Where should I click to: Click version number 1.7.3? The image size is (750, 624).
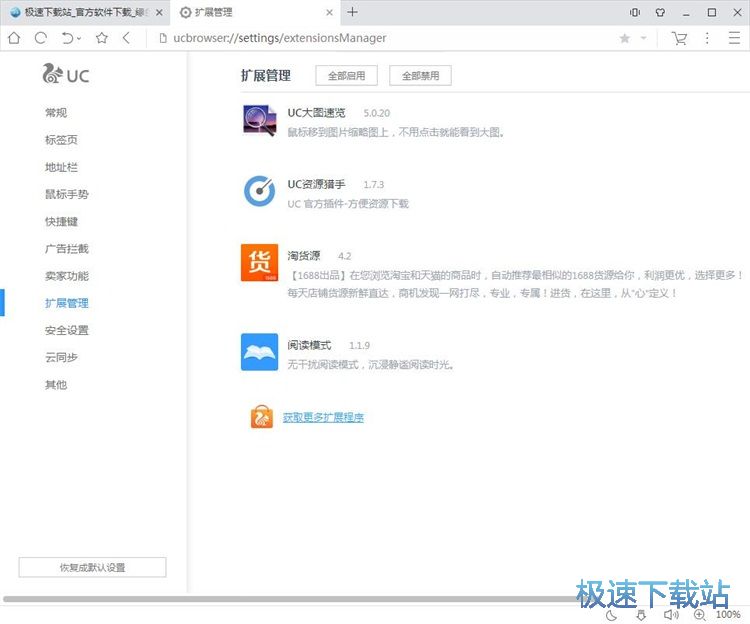(374, 185)
